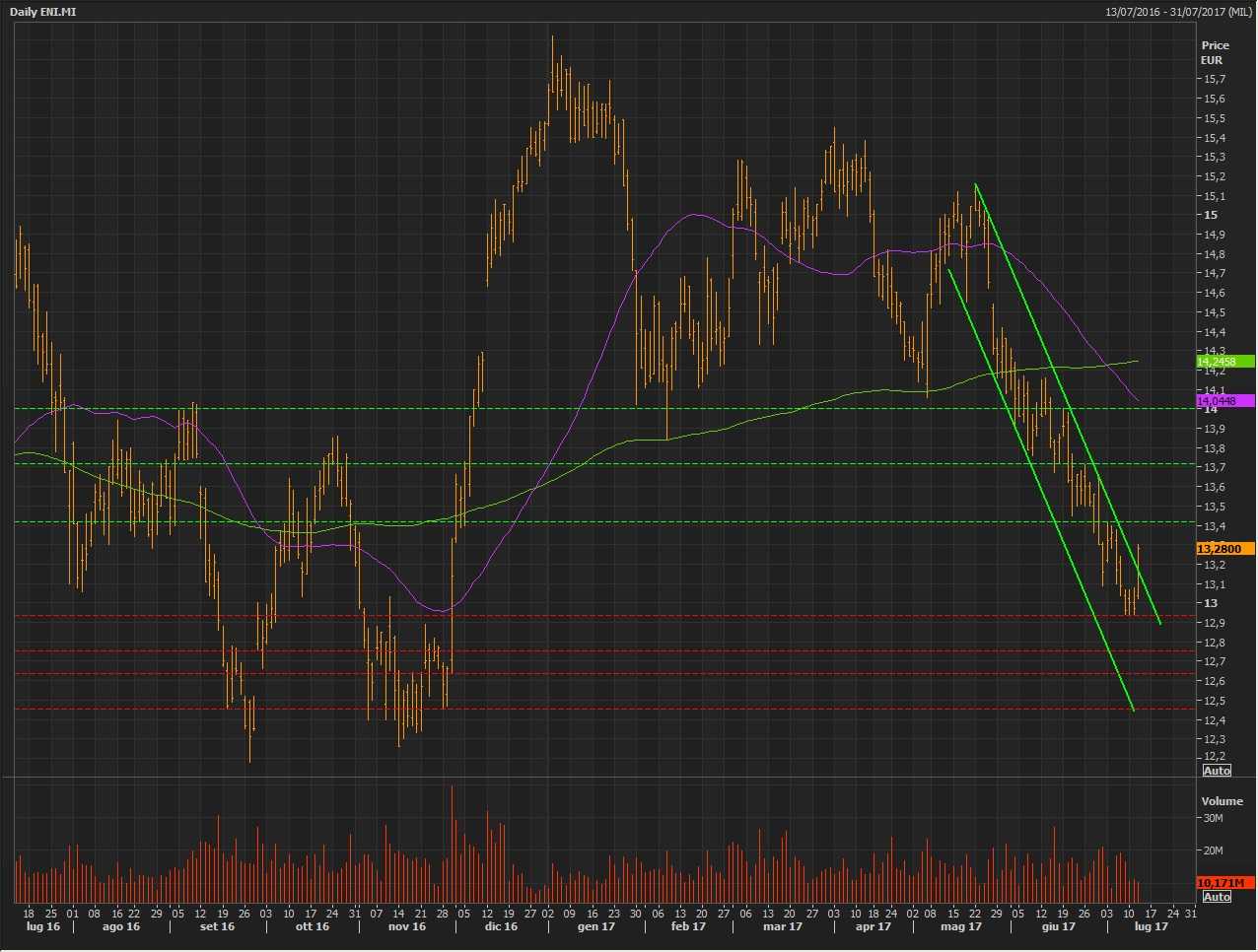Click the 'nov 16' month label on time axis
Screen dimensions: 1258x952
[406, 926]
